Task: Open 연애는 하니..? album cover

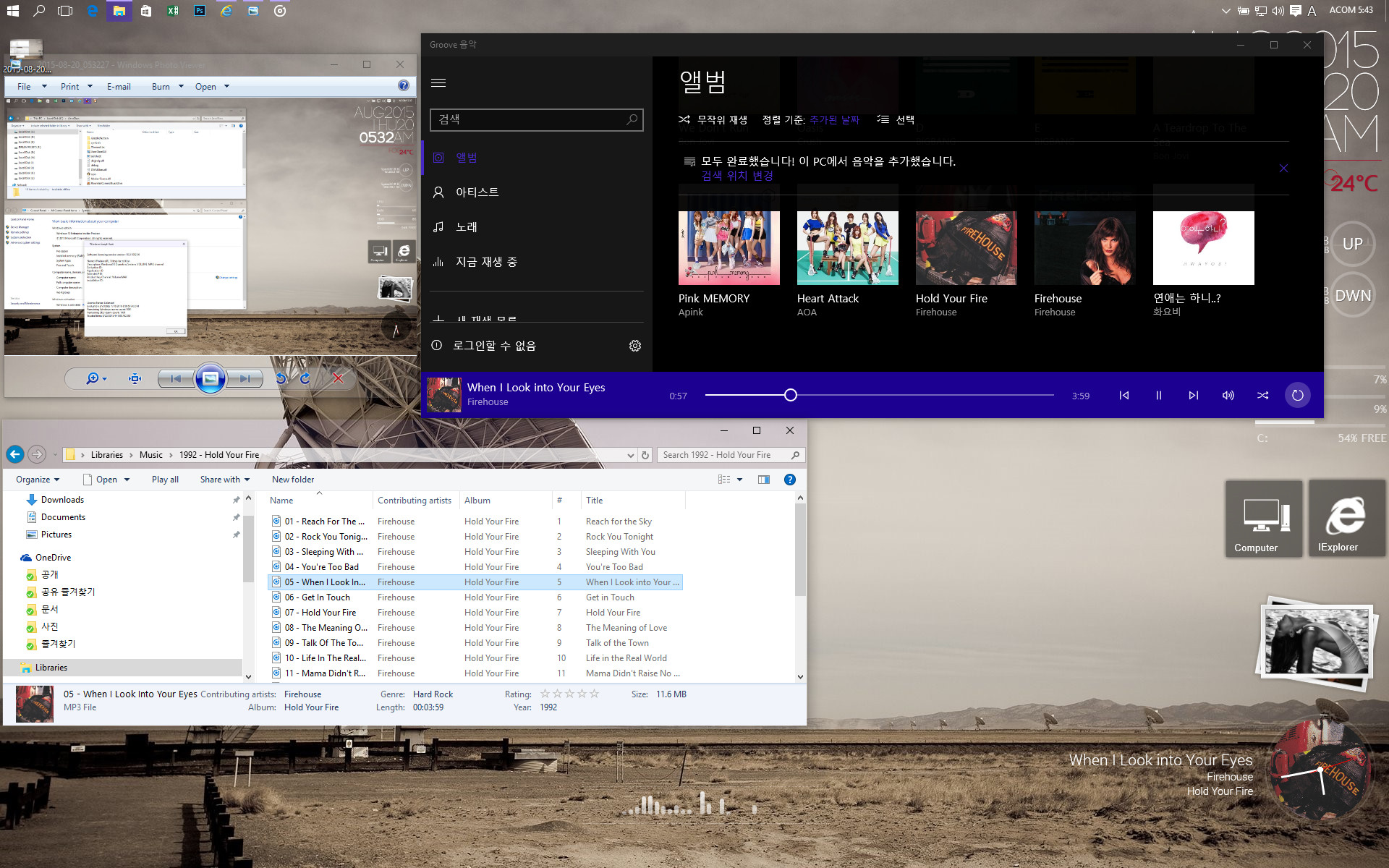Action: pos(1204,248)
